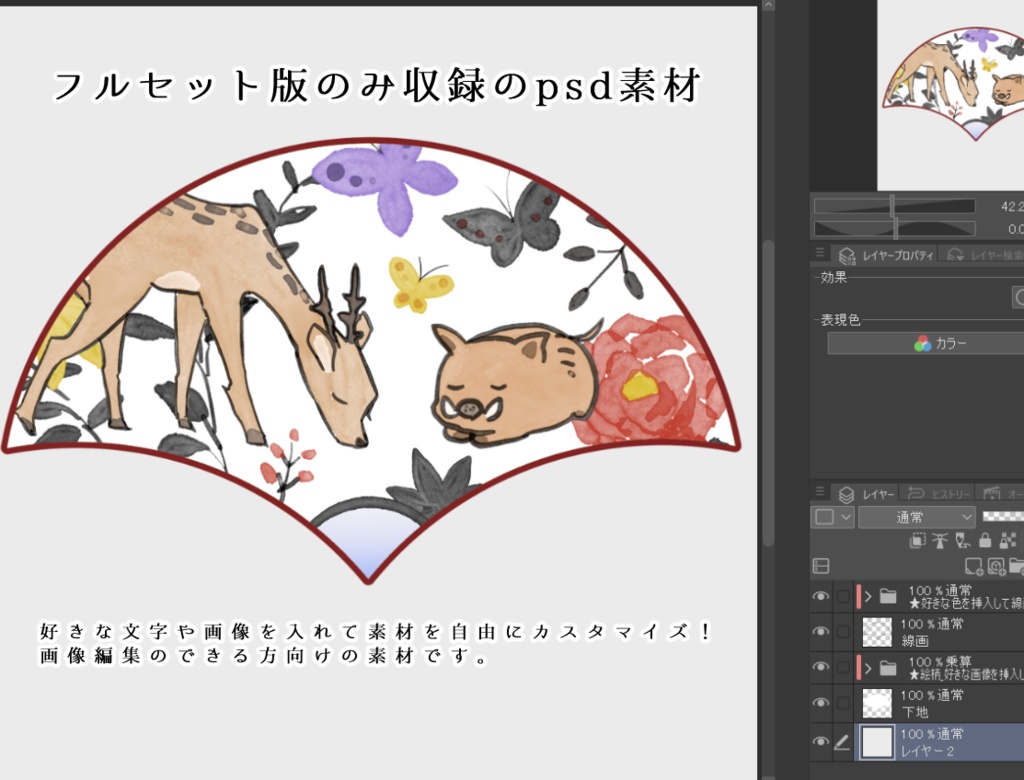1024x780 pixels.
Task: Switch to the レイヤー tab
Action: click(865, 494)
